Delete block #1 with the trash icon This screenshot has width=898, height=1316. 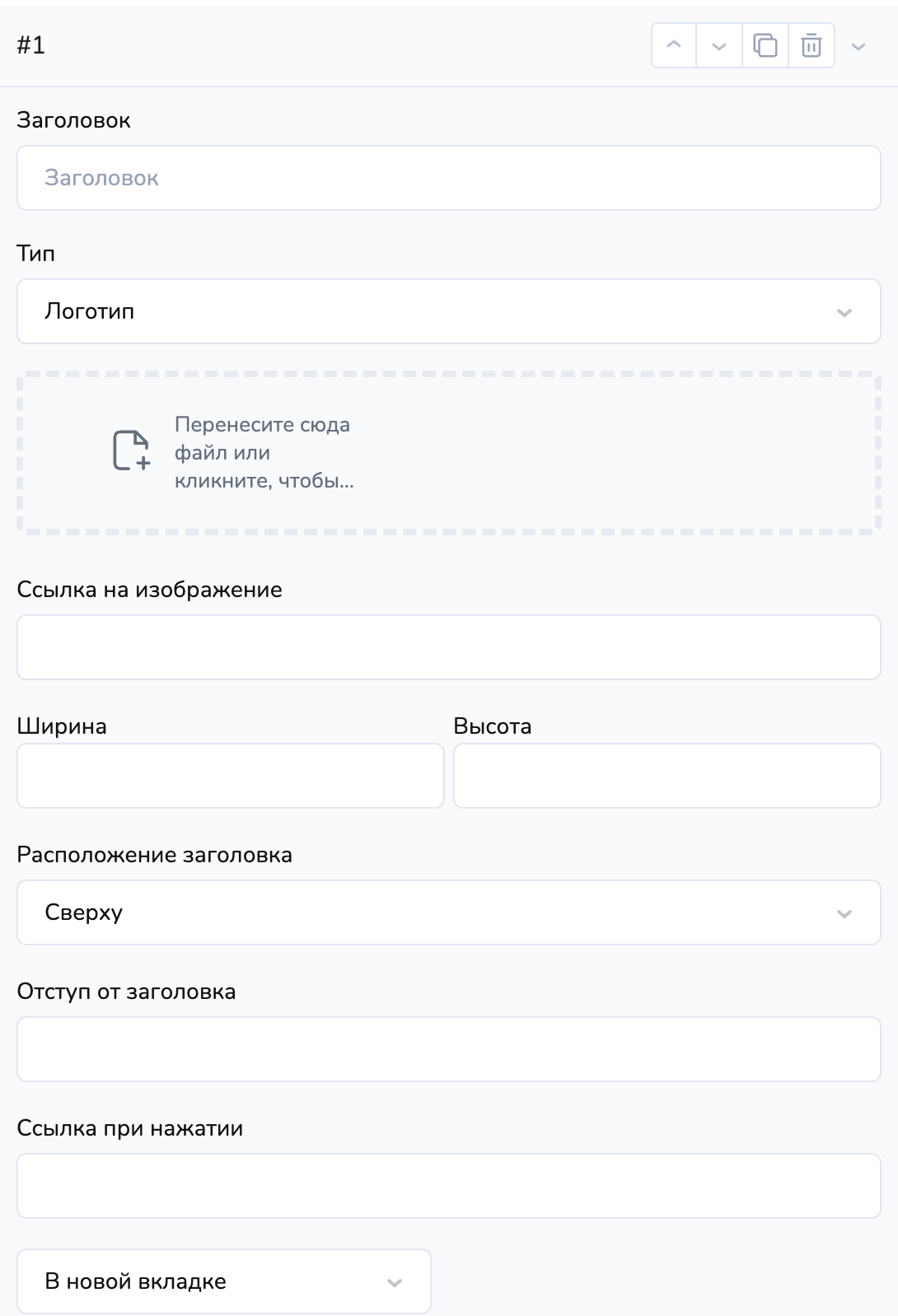tap(811, 45)
